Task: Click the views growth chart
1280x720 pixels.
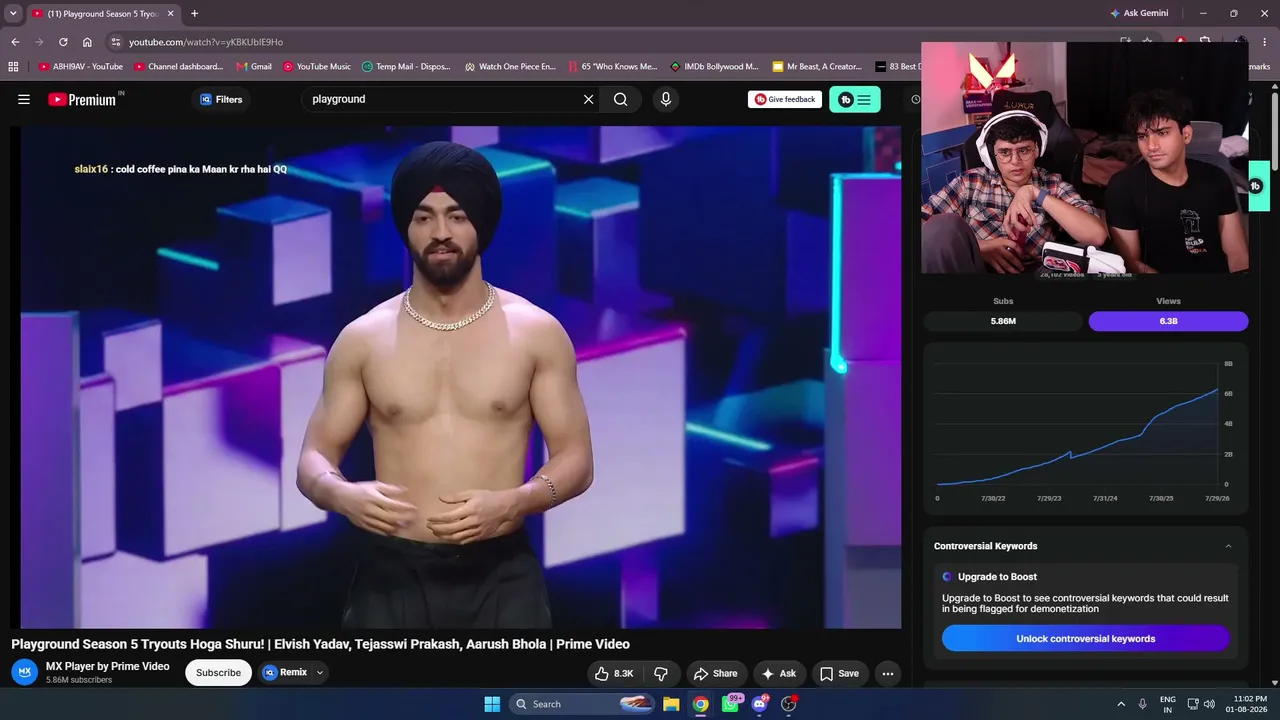Action: (x=1086, y=430)
